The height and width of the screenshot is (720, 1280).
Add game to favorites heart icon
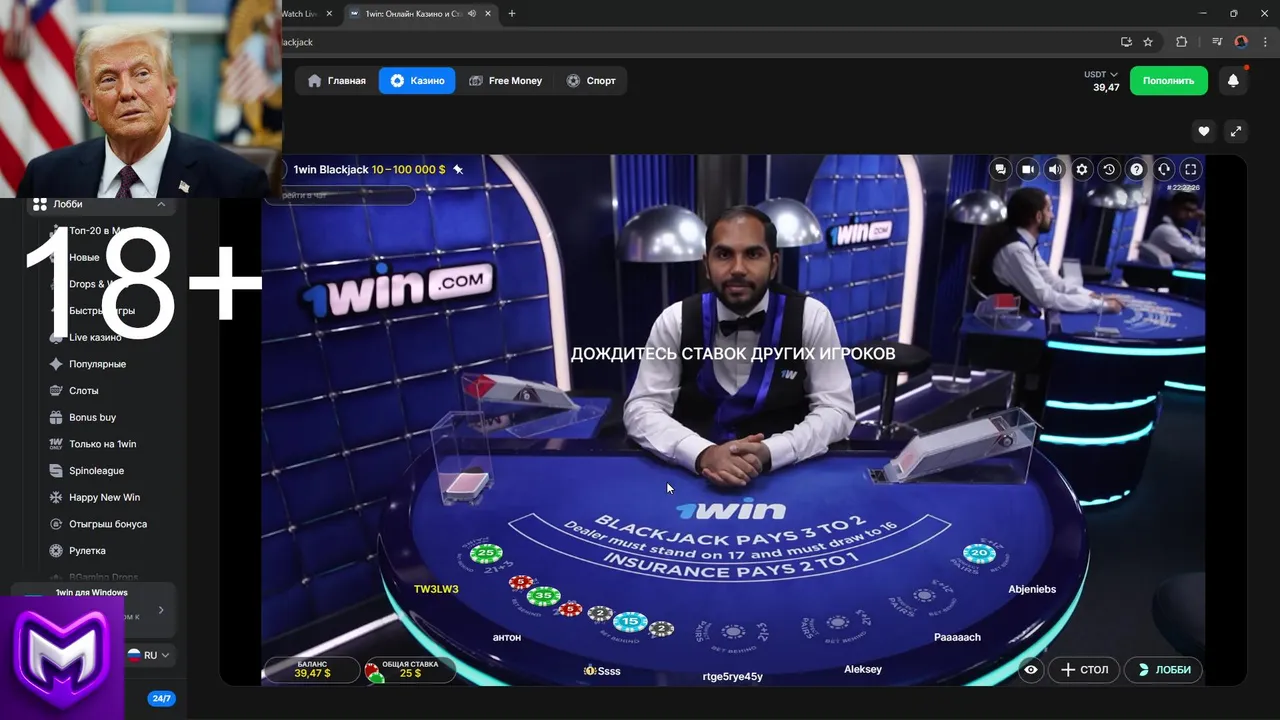click(1204, 131)
